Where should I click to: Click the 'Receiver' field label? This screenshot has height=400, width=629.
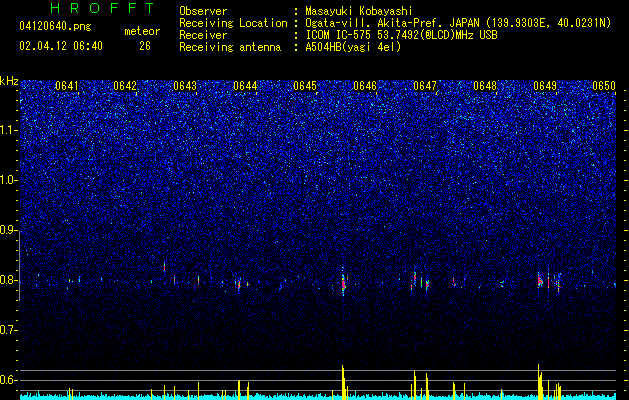click(x=203, y=35)
